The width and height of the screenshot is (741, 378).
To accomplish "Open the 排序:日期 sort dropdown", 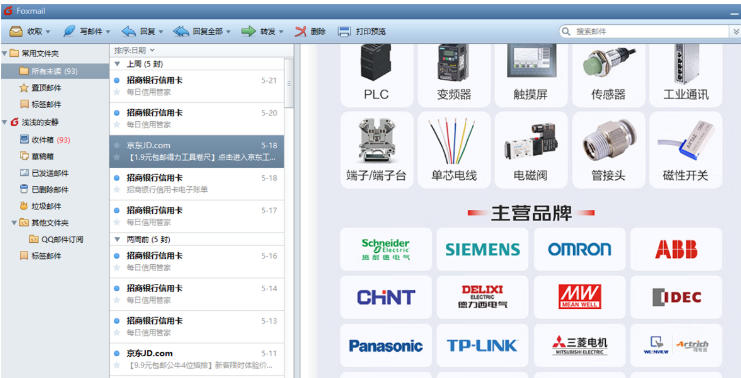I will coord(135,50).
